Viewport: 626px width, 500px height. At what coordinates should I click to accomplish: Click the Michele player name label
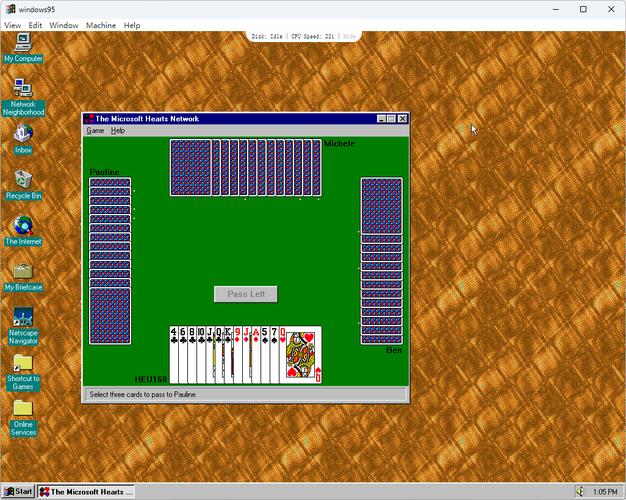click(339, 143)
